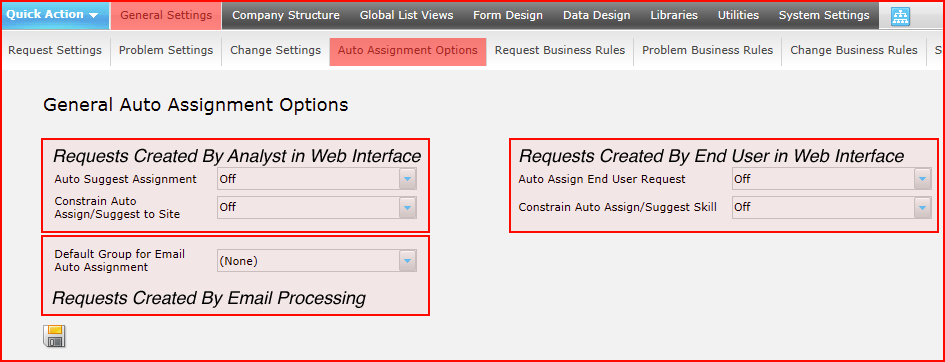This screenshot has width=945, height=362.
Task: Switch to Change Settings tab
Action: [275, 51]
